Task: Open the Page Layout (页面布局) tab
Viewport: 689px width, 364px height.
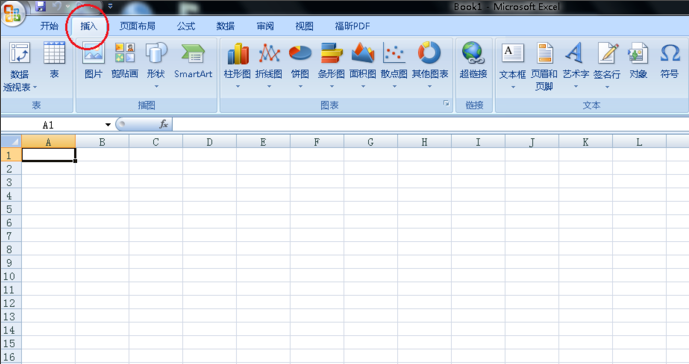Action: (138, 26)
